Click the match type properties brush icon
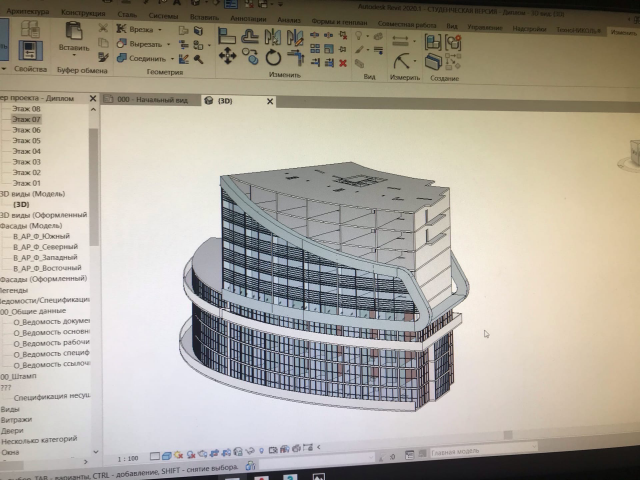Screen dimensions: 640x480 (x=103, y=58)
